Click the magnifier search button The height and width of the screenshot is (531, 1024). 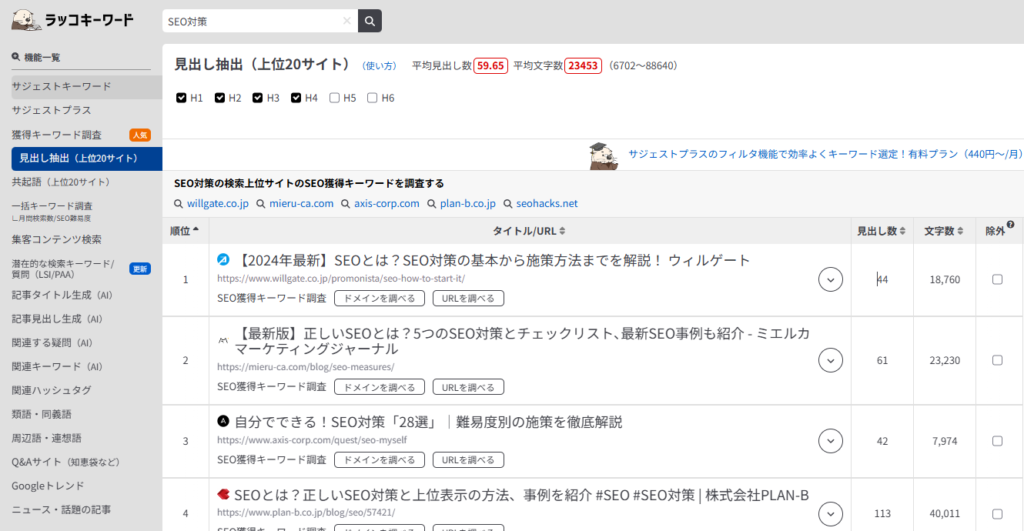click(x=370, y=21)
